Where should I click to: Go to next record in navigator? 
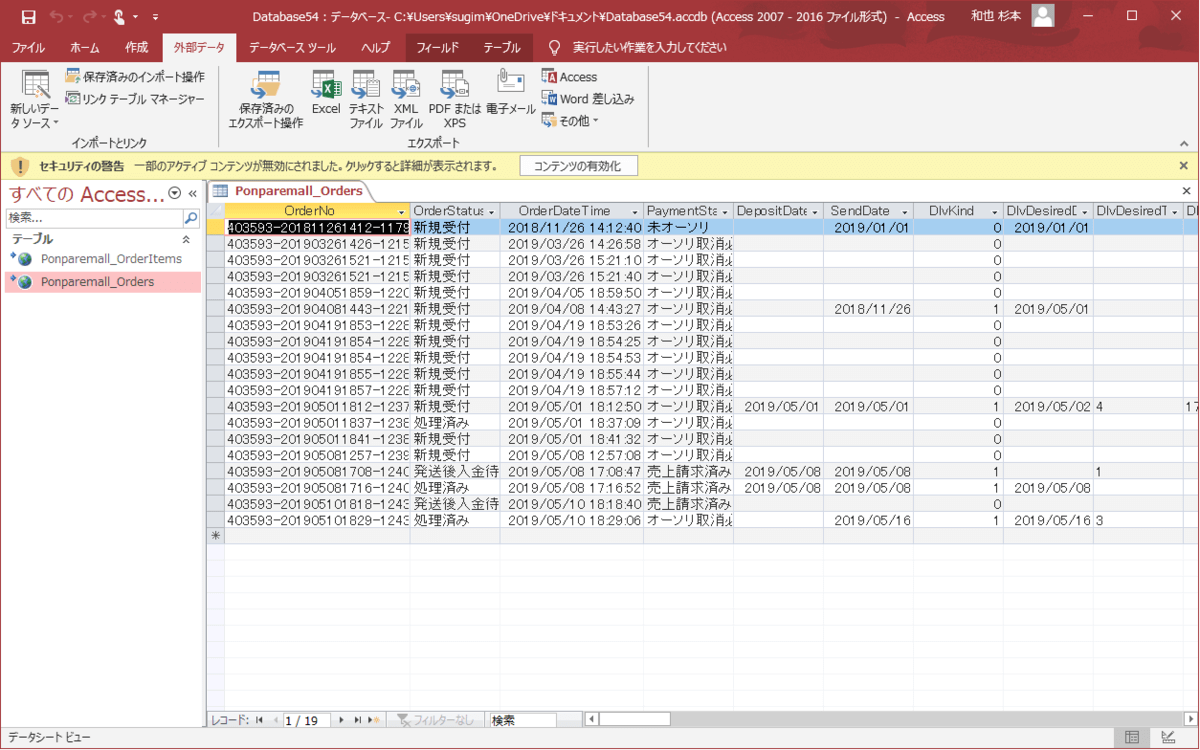[341, 720]
